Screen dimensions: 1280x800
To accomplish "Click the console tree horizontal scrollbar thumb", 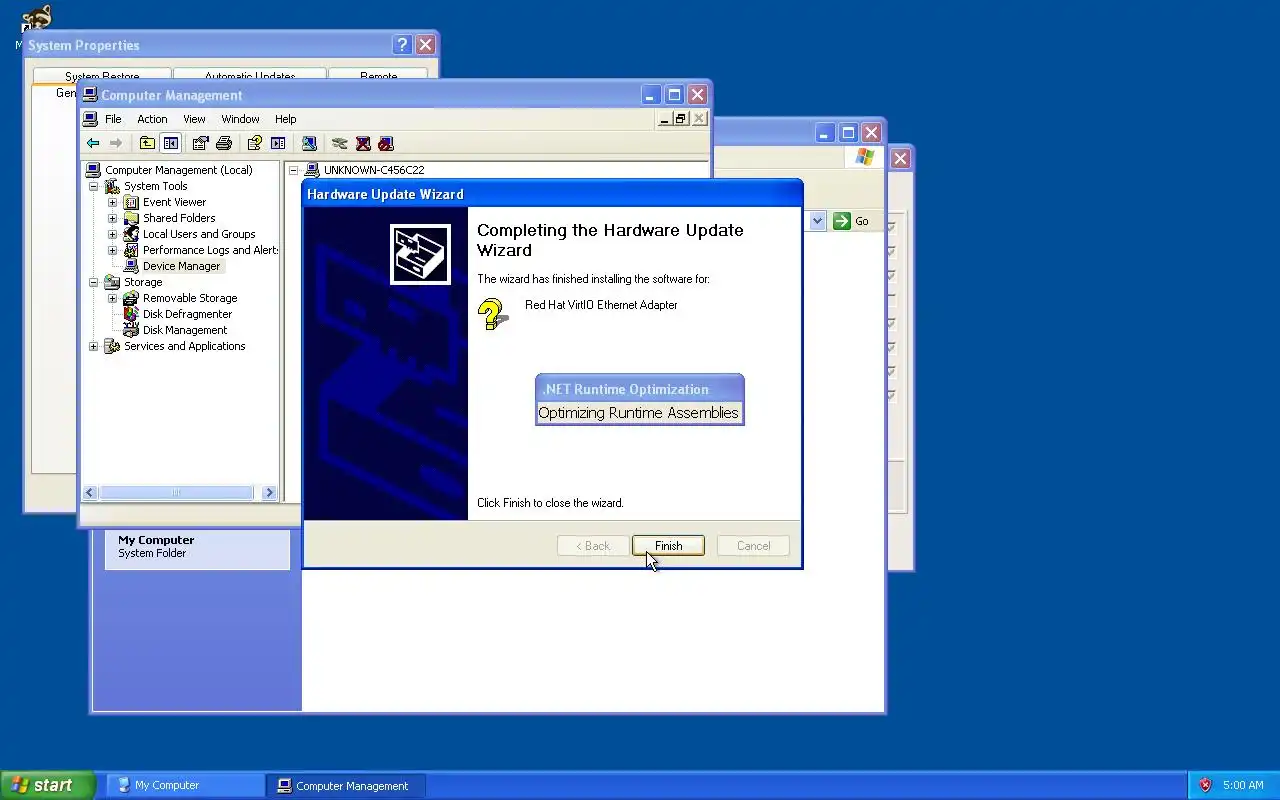I will 176,492.
